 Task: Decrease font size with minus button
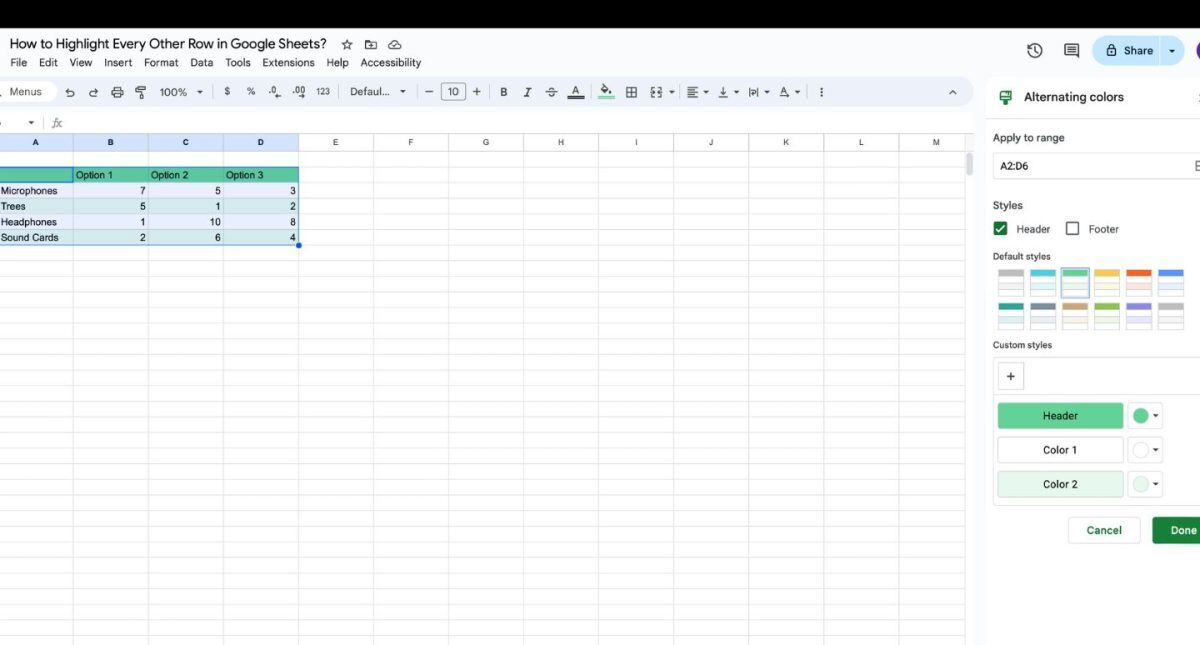pos(429,92)
